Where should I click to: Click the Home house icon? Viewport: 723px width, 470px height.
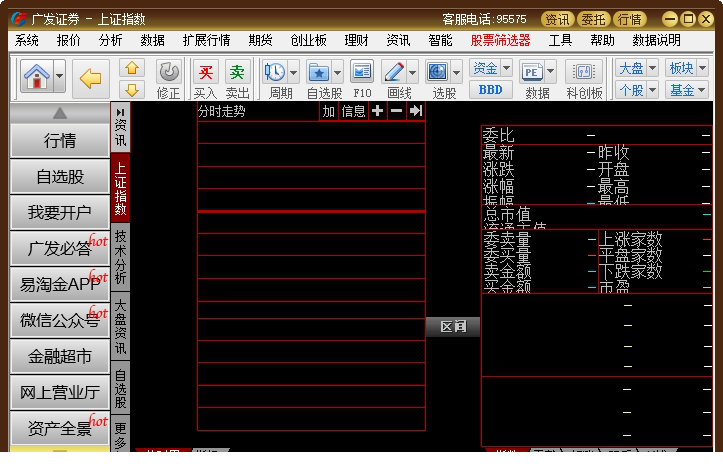click(x=37, y=76)
